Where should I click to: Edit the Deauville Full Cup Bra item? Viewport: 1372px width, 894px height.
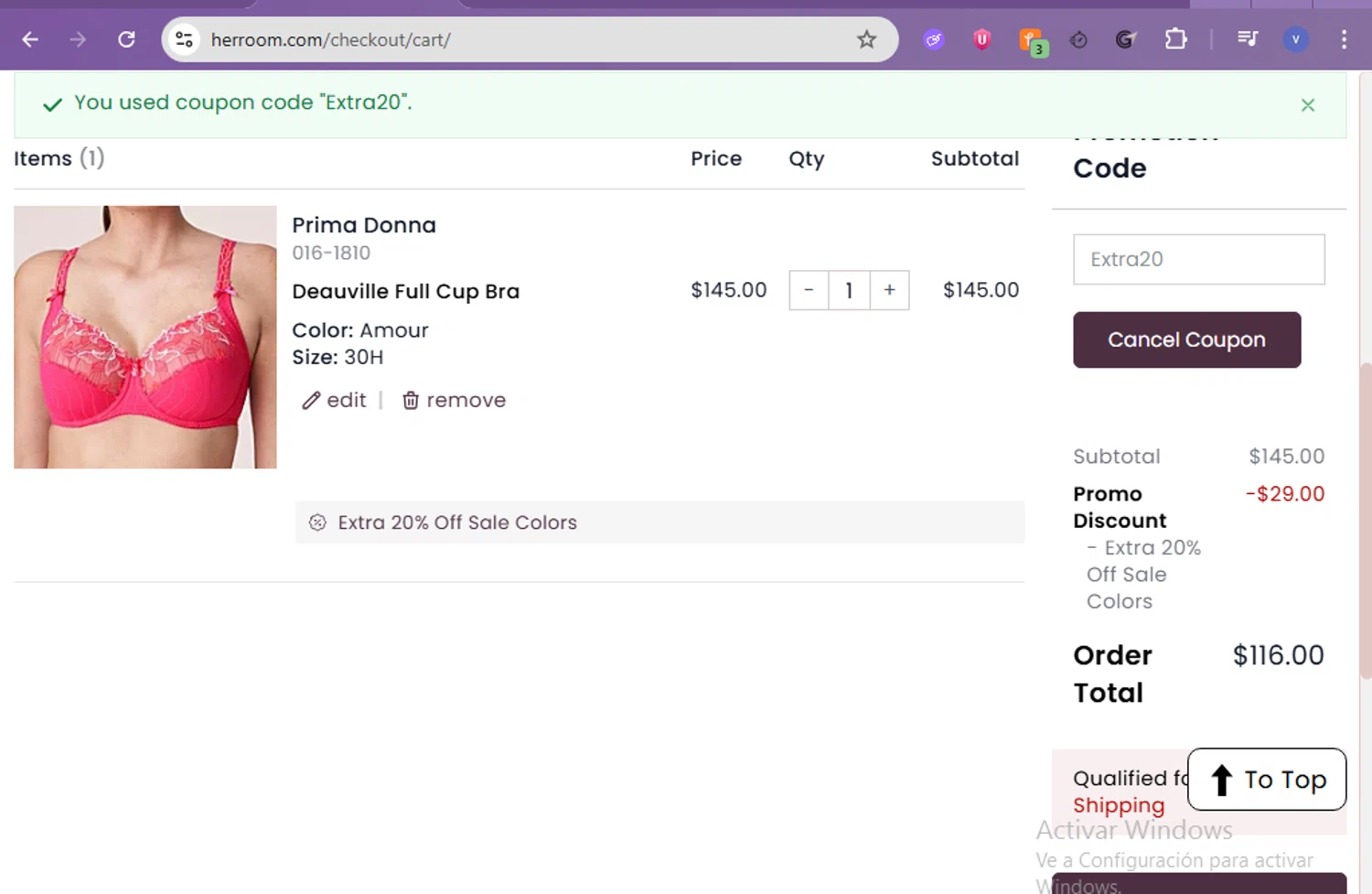click(x=335, y=400)
